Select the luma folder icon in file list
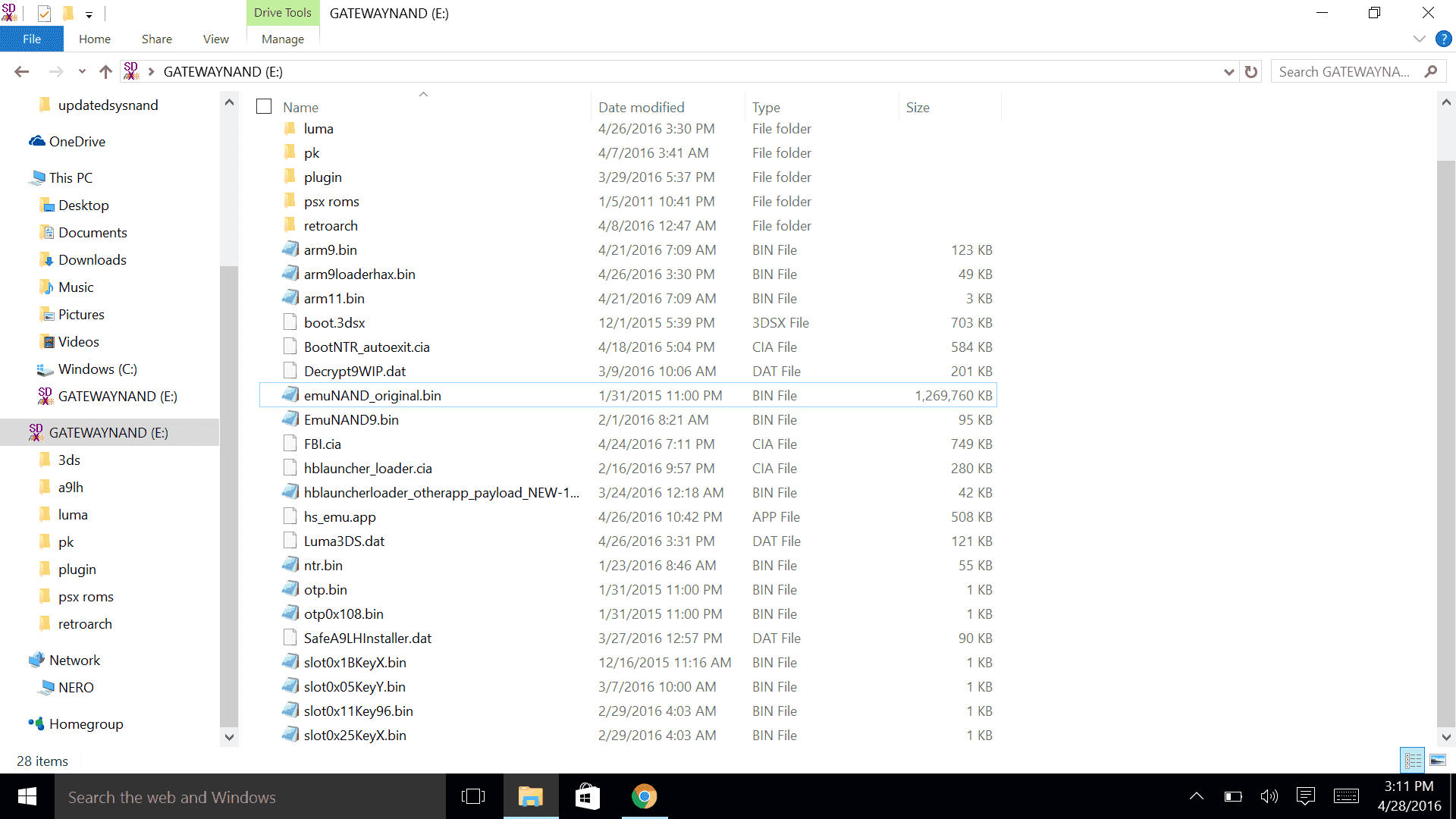1456x819 pixels. tap(290, 128)
